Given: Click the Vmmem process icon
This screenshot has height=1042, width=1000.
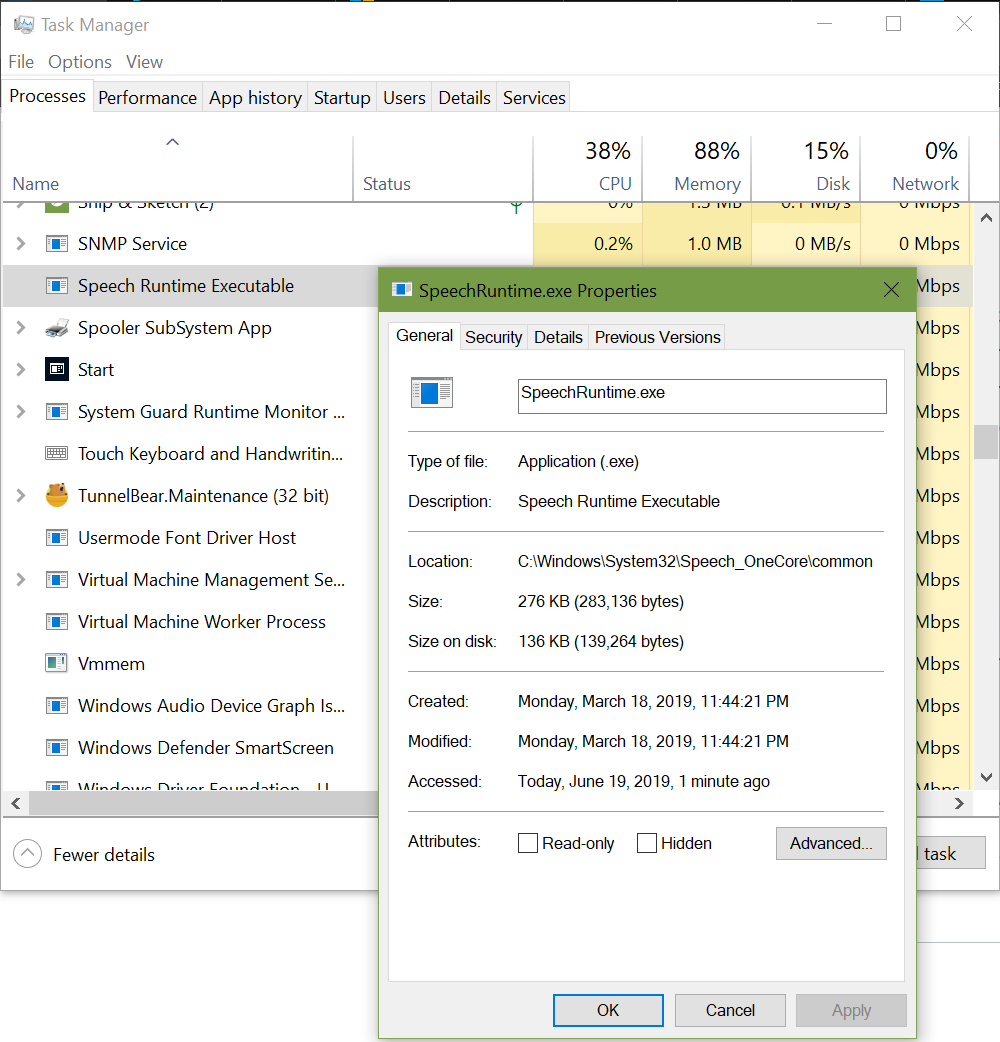Looking at the screenshot, I should [57, 663].
